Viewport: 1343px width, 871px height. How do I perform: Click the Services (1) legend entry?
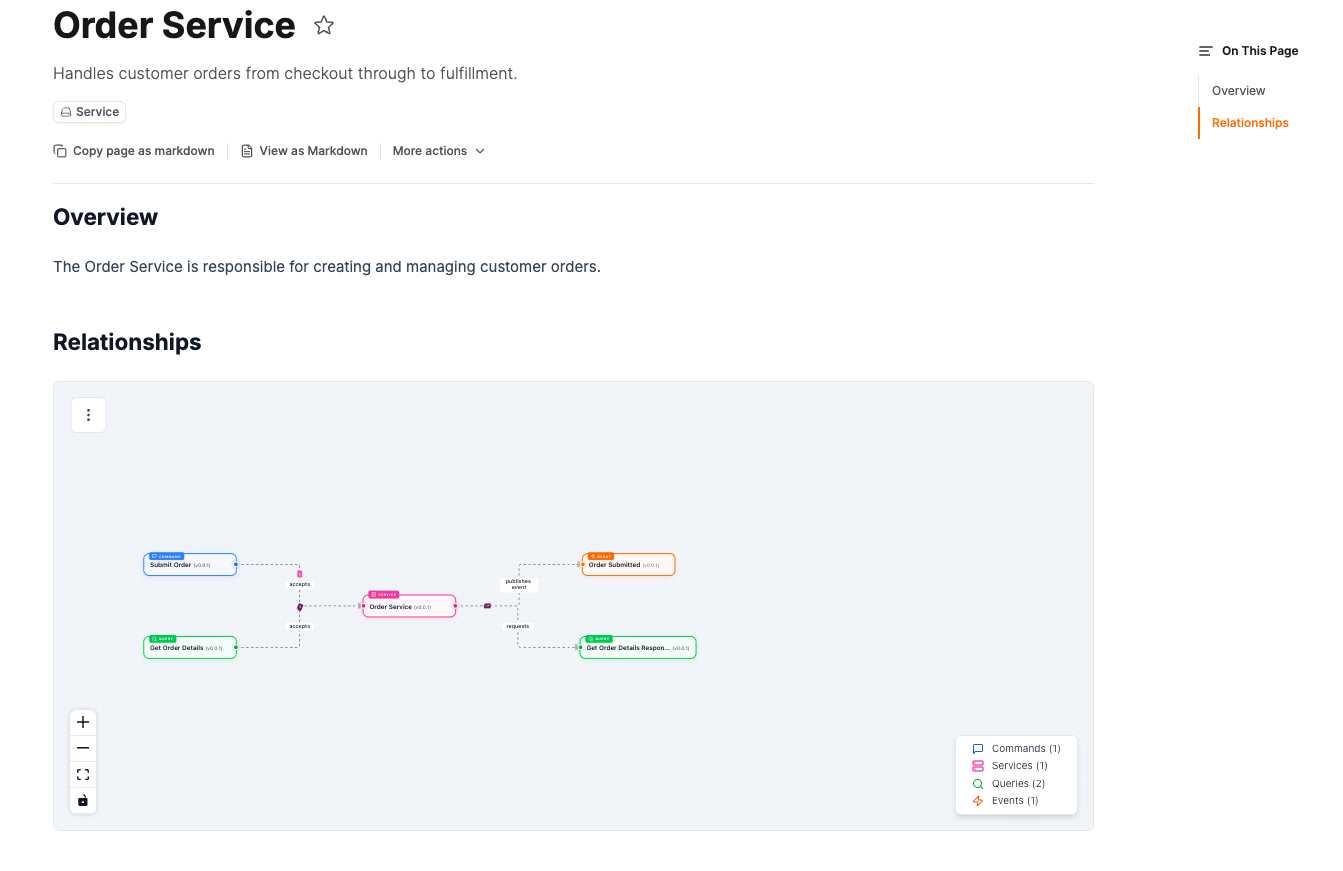(1010, 766)
